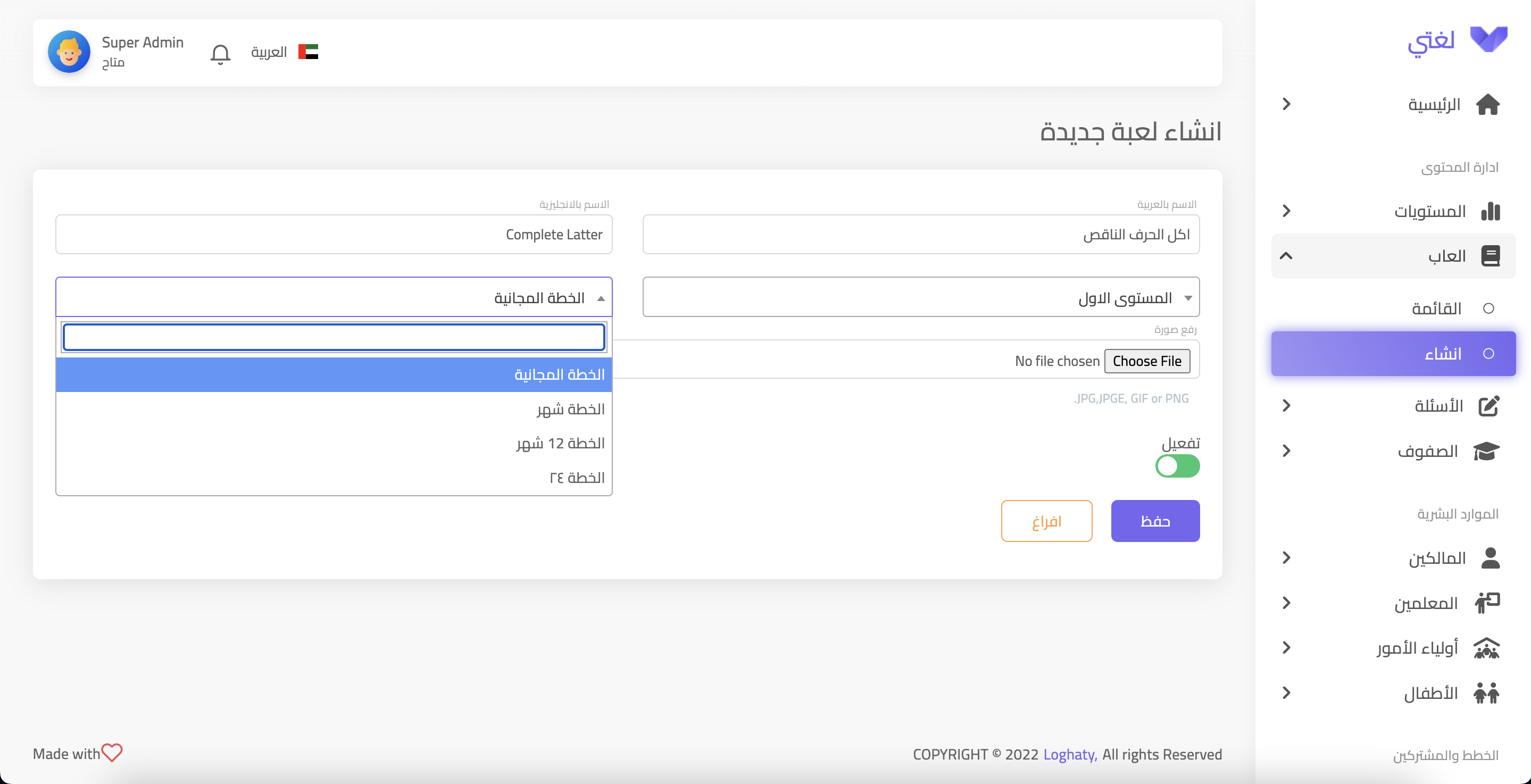This screenshot has width=1531, height=784.
Task: Select the انشاء radio circle in sidebar
Action: 1488,354
